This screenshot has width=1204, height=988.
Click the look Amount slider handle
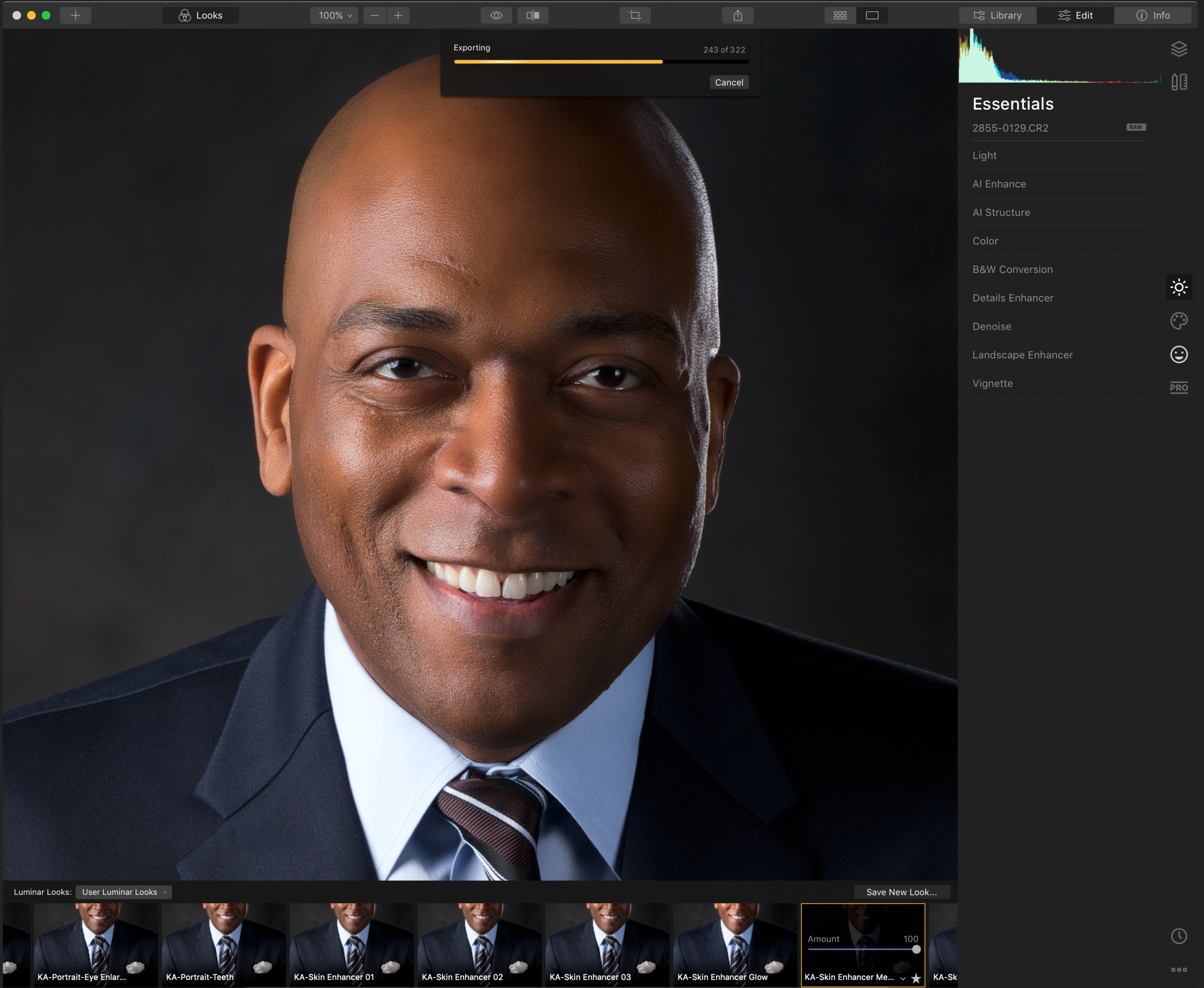point(916,949)
